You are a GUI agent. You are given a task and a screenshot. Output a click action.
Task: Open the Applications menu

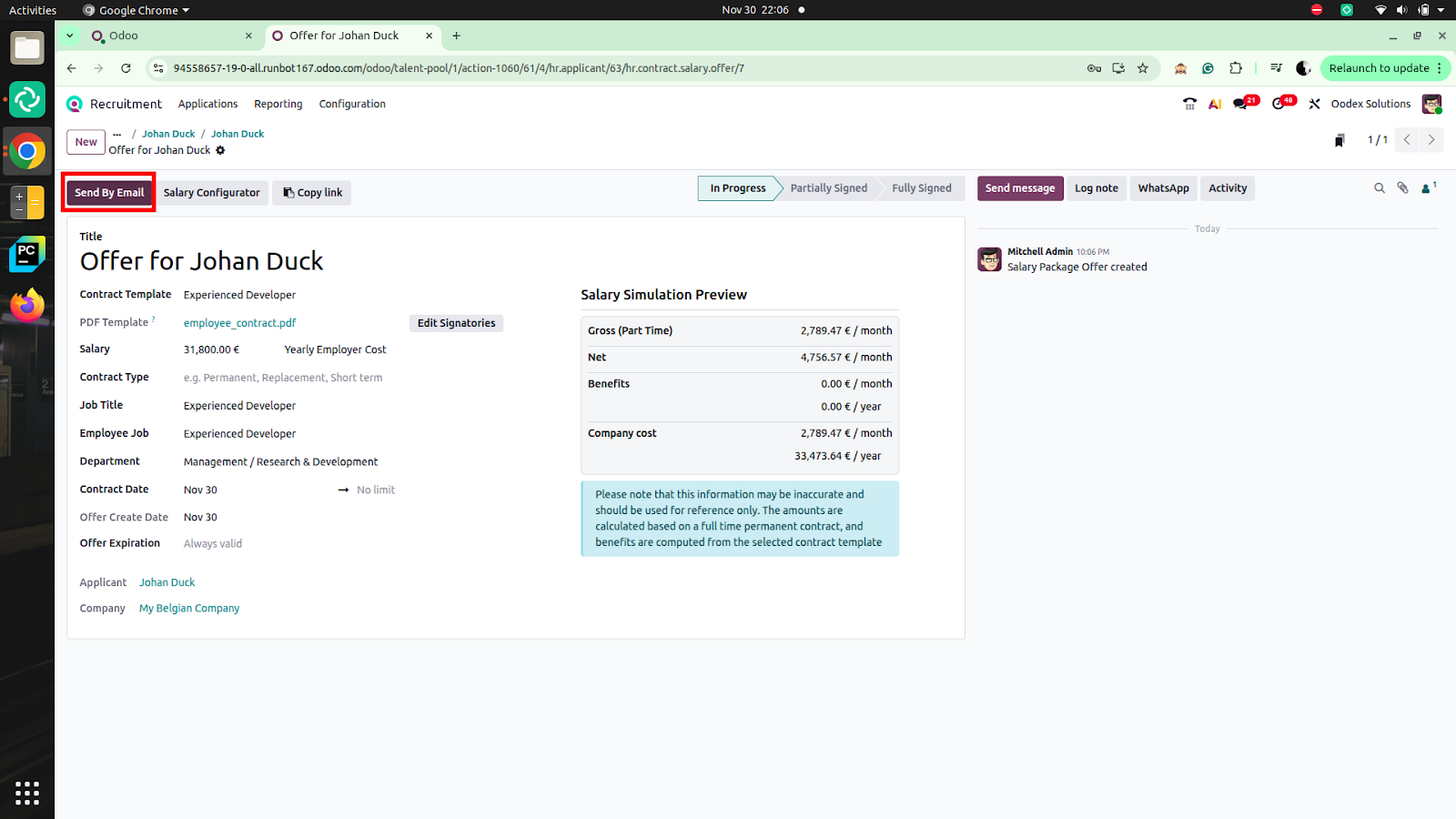coord(207,104)
